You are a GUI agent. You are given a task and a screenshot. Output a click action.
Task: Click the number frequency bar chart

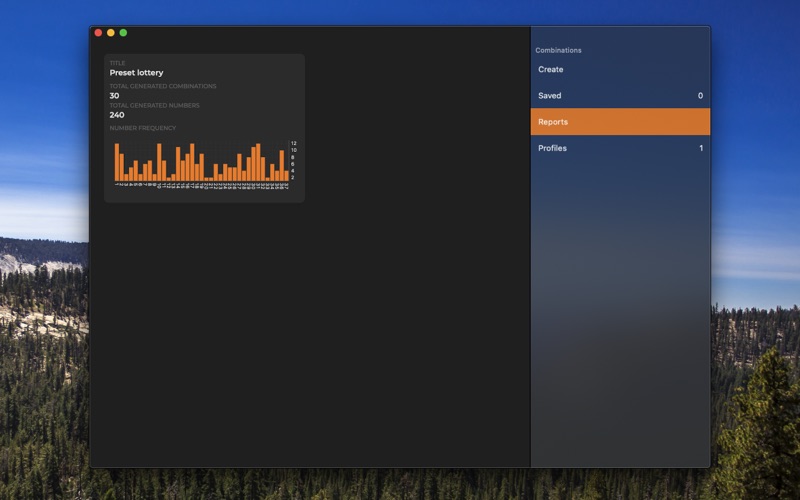click(204, 164)
